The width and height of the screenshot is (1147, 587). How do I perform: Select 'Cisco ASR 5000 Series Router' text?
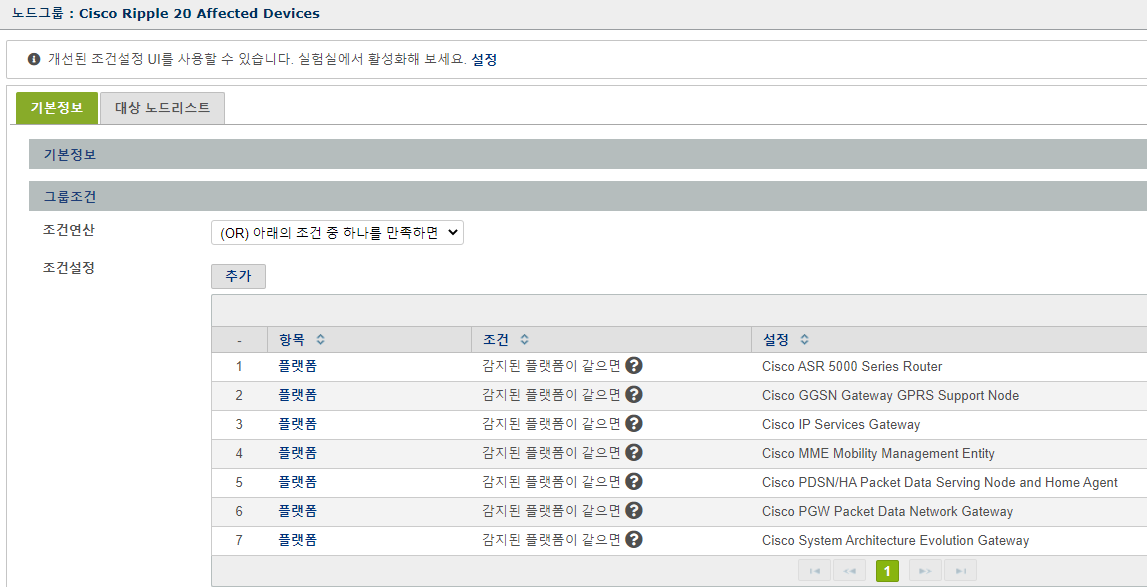pyautogui.click(x=852, y=366)
